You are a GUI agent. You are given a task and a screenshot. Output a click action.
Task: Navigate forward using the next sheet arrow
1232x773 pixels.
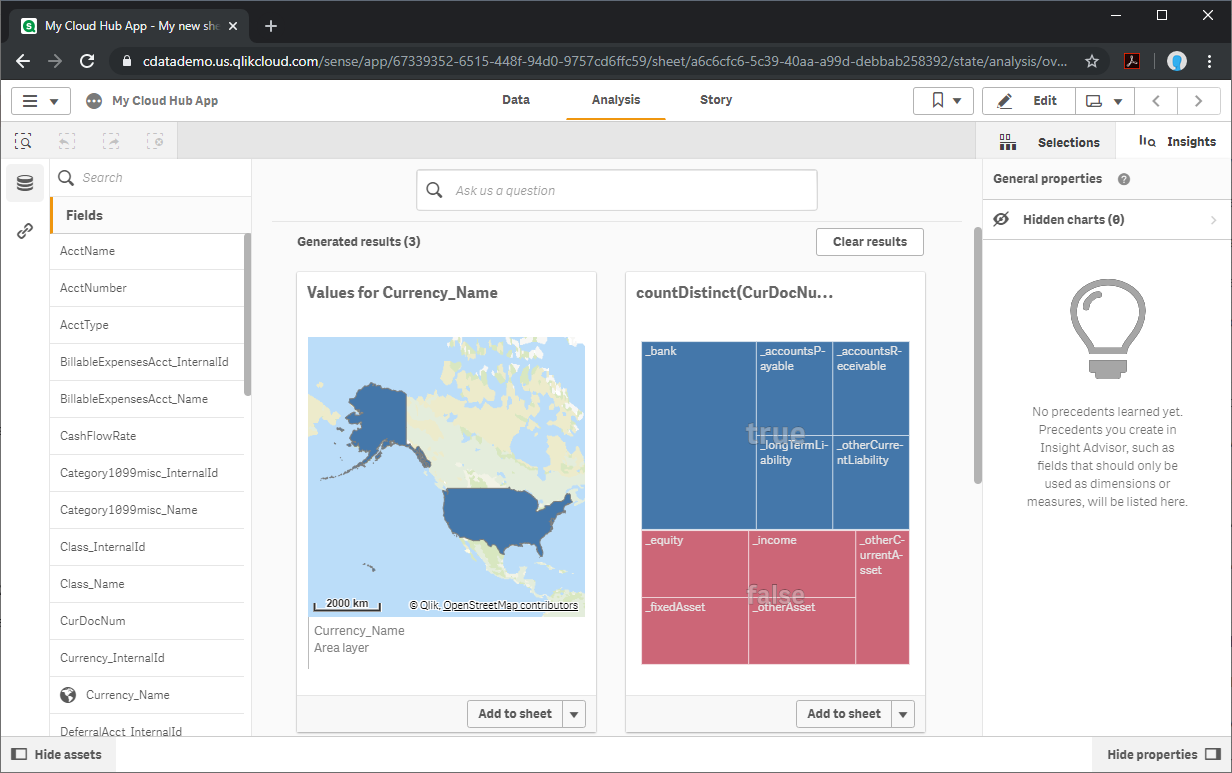(1199, 100)
